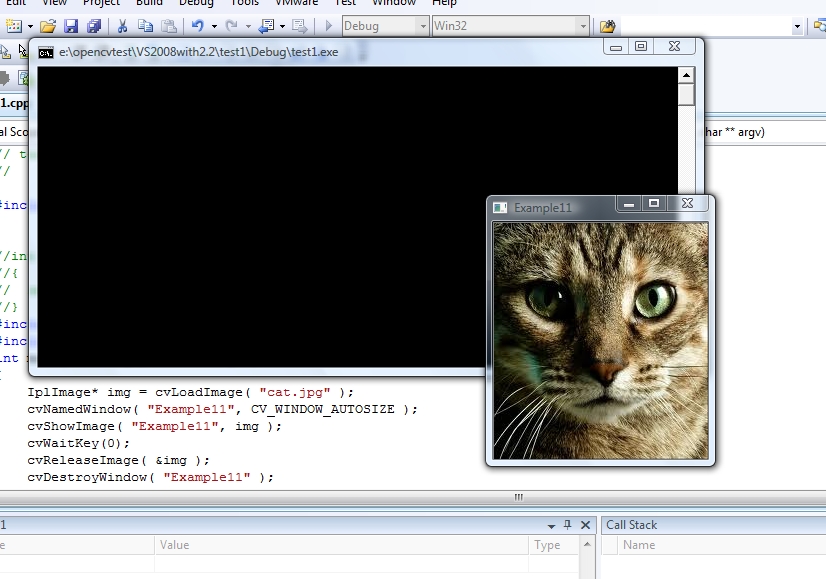
Task: Minimize the test1.exe console window
Action: pos(616,47)
